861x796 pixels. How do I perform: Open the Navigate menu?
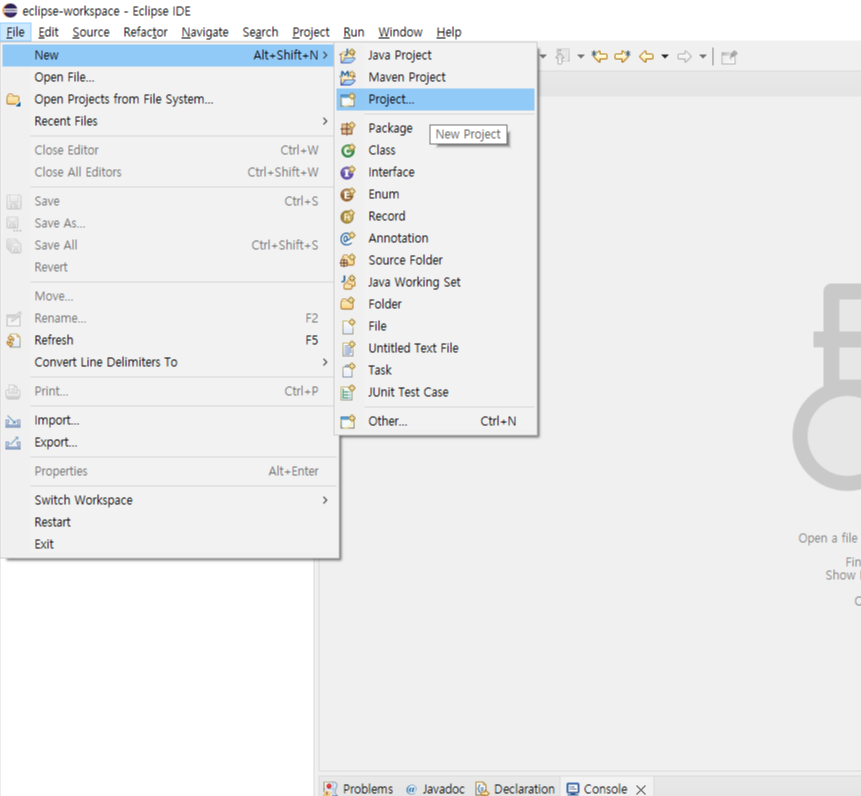pyautogui.click(x=205, y=32)
